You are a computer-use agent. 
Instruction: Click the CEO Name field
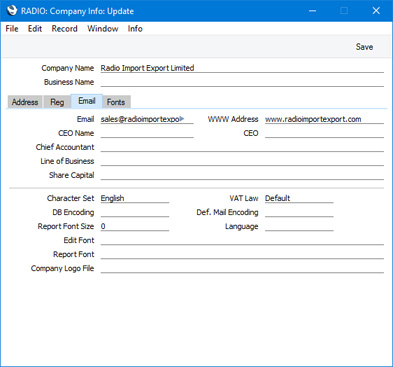(147, 133)
